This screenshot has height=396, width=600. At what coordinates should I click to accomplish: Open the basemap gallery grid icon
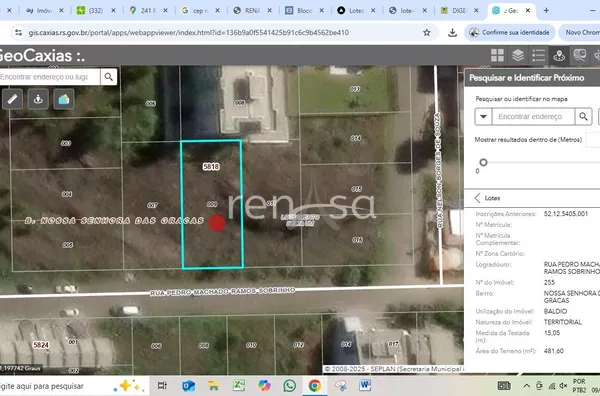pyautogui.click(x=497, y=55)
